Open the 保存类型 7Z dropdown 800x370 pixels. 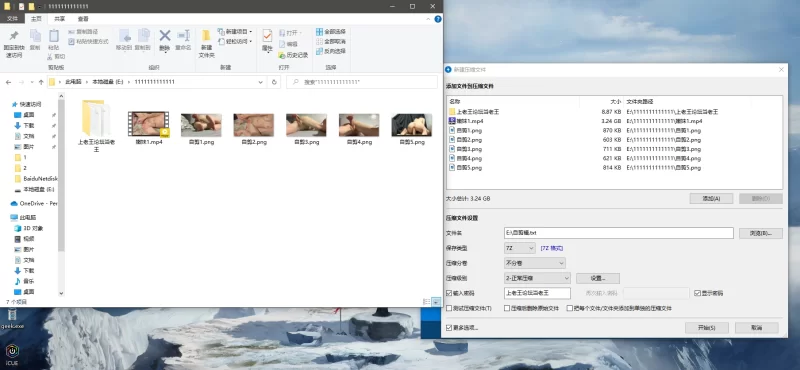click(519, 248)
